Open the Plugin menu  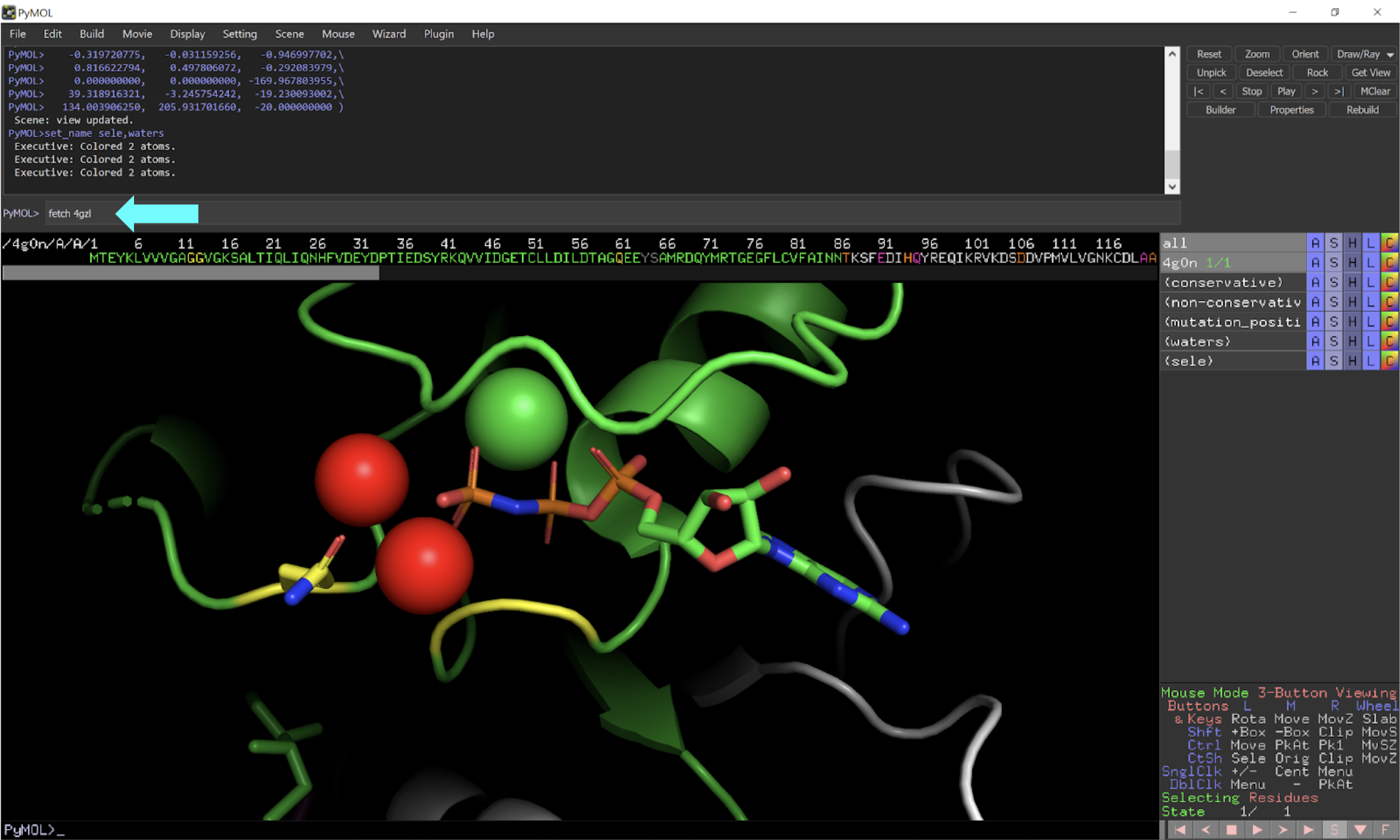click(438, 34)
